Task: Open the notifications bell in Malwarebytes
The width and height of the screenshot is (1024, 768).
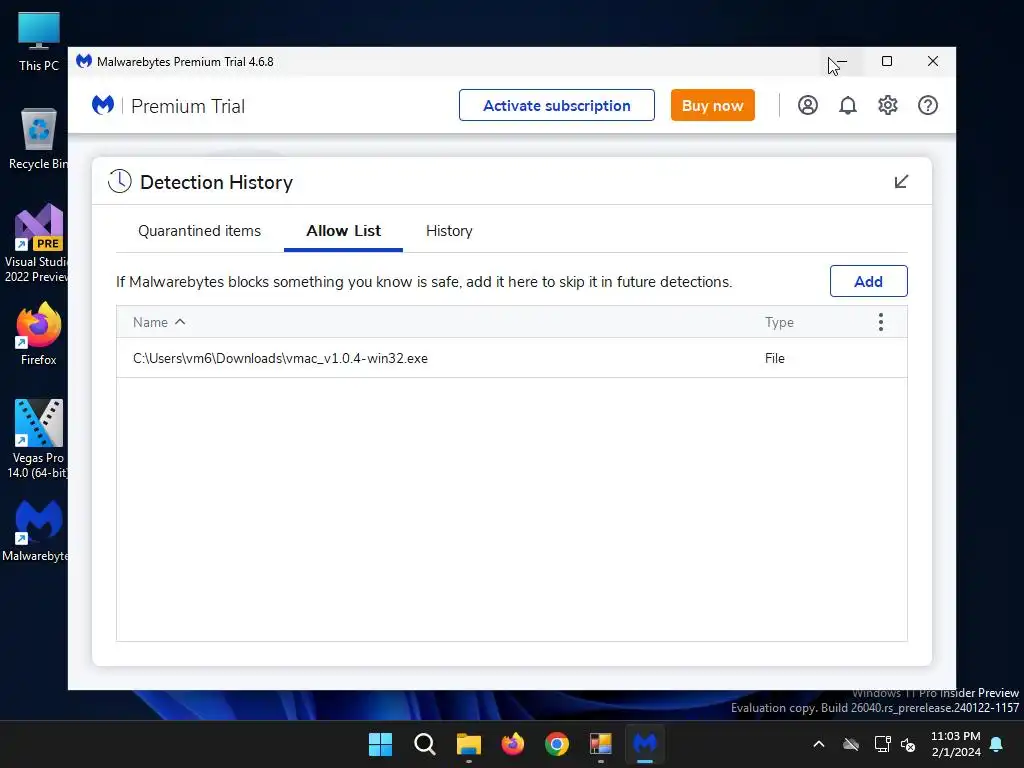Action: click(x=848, y=105)
